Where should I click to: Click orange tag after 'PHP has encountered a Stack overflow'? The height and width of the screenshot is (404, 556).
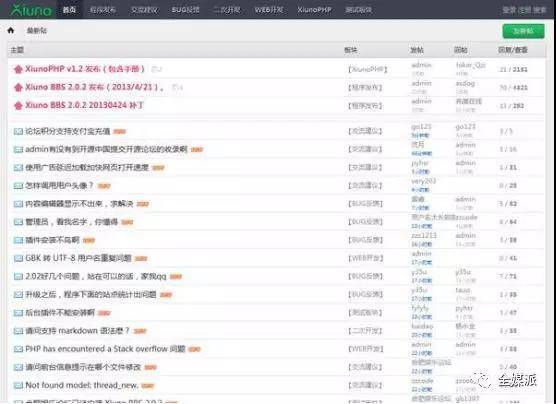194,349
